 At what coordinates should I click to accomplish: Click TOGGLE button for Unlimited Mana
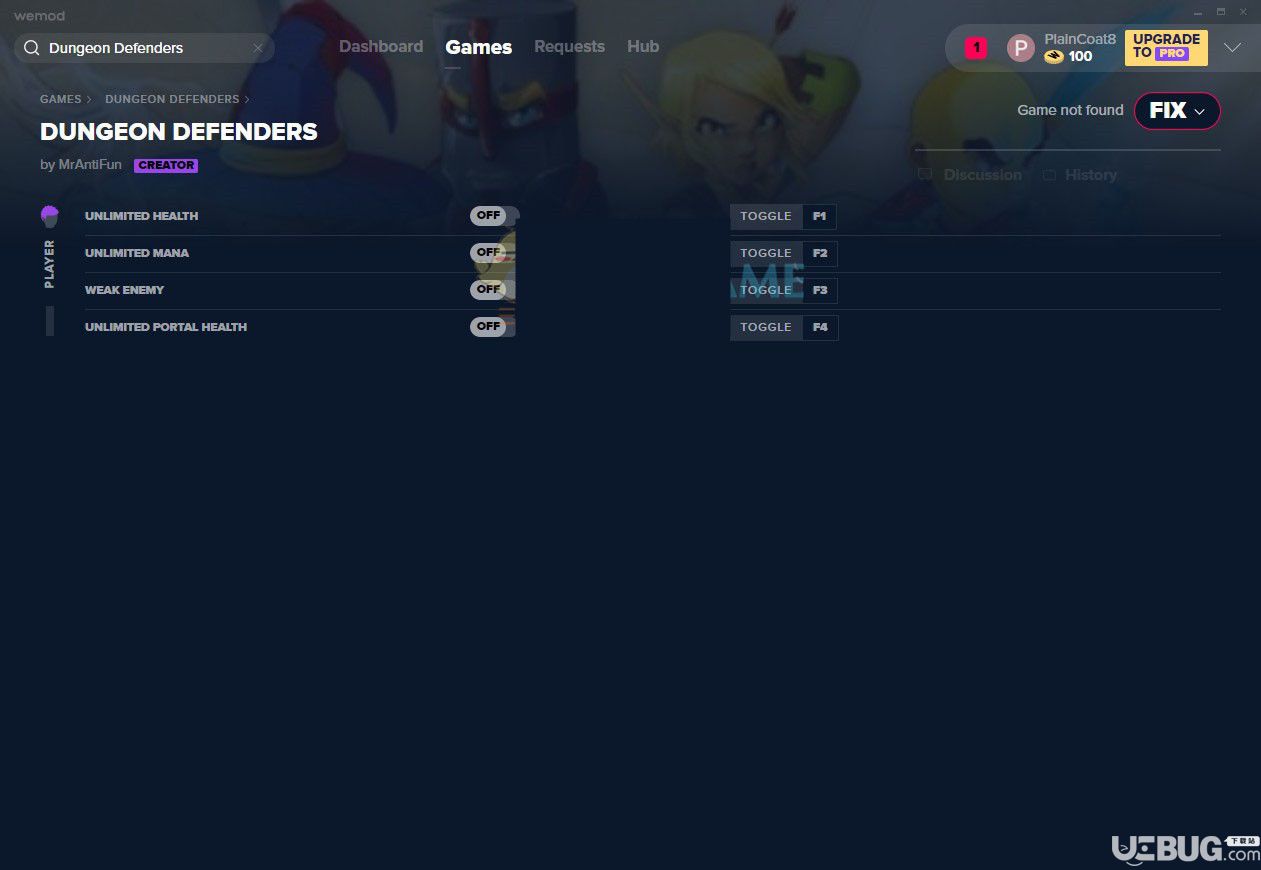(766, 253)
